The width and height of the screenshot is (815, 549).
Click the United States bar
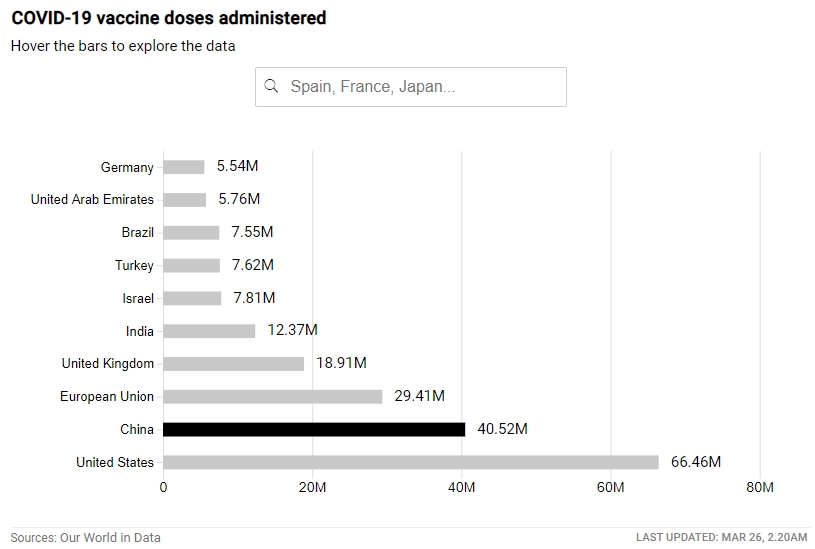coord(411,462)
